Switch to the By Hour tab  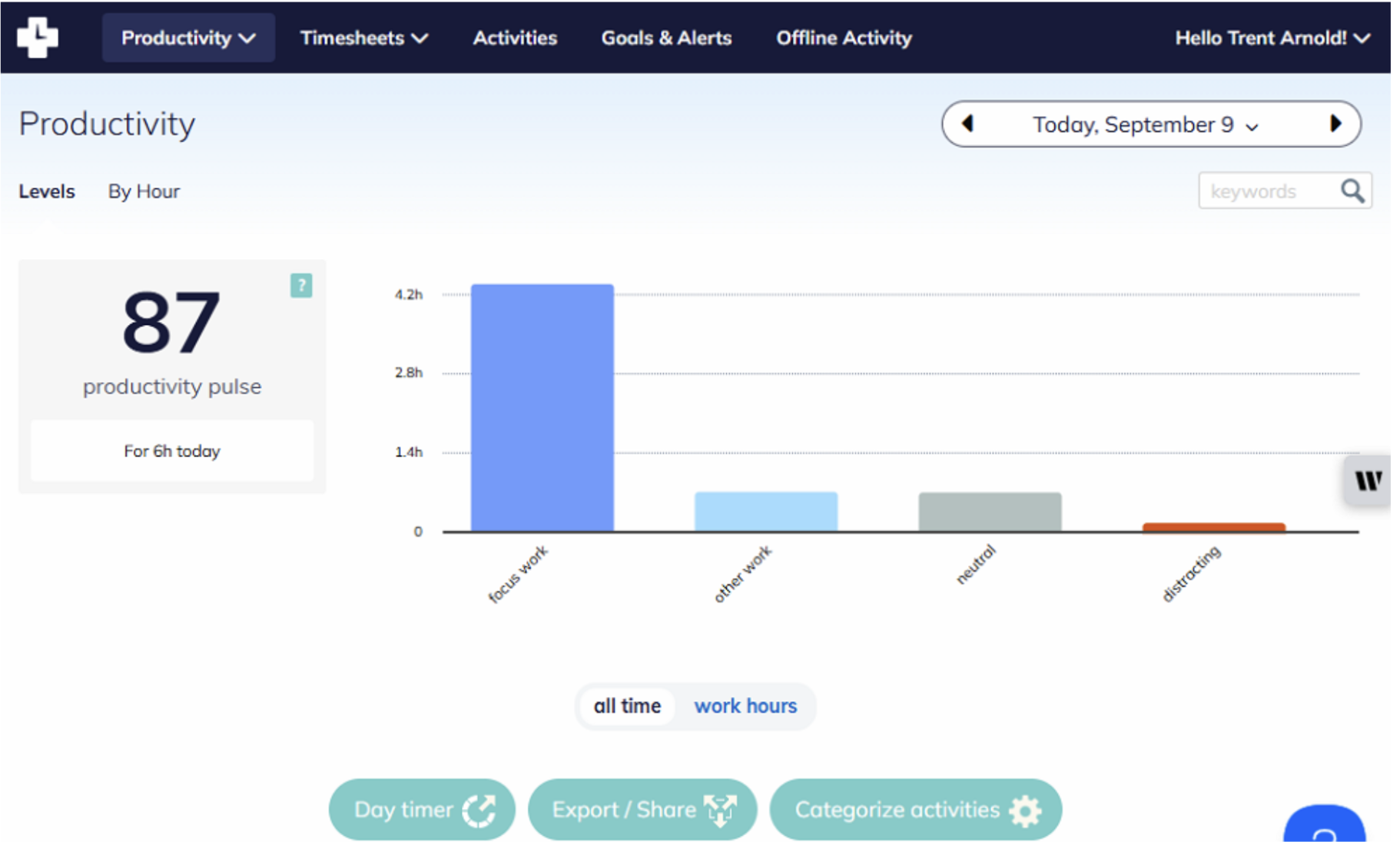(x=143, y=191)
